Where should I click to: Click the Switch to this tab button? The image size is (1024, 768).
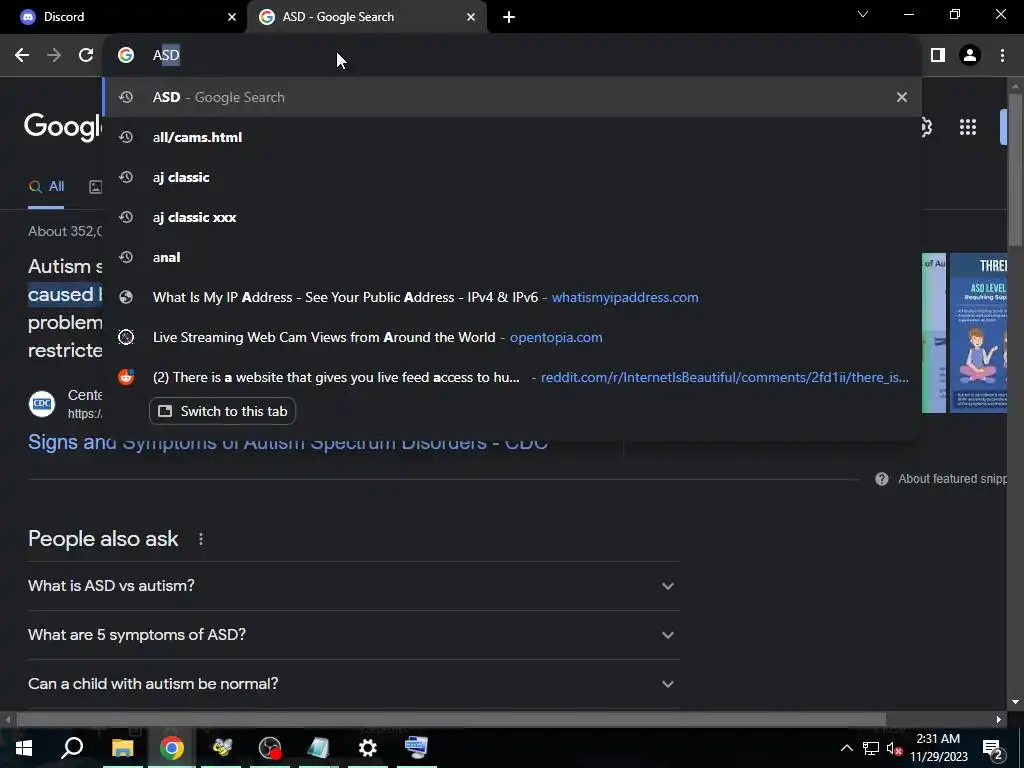(x=223, y=411)
